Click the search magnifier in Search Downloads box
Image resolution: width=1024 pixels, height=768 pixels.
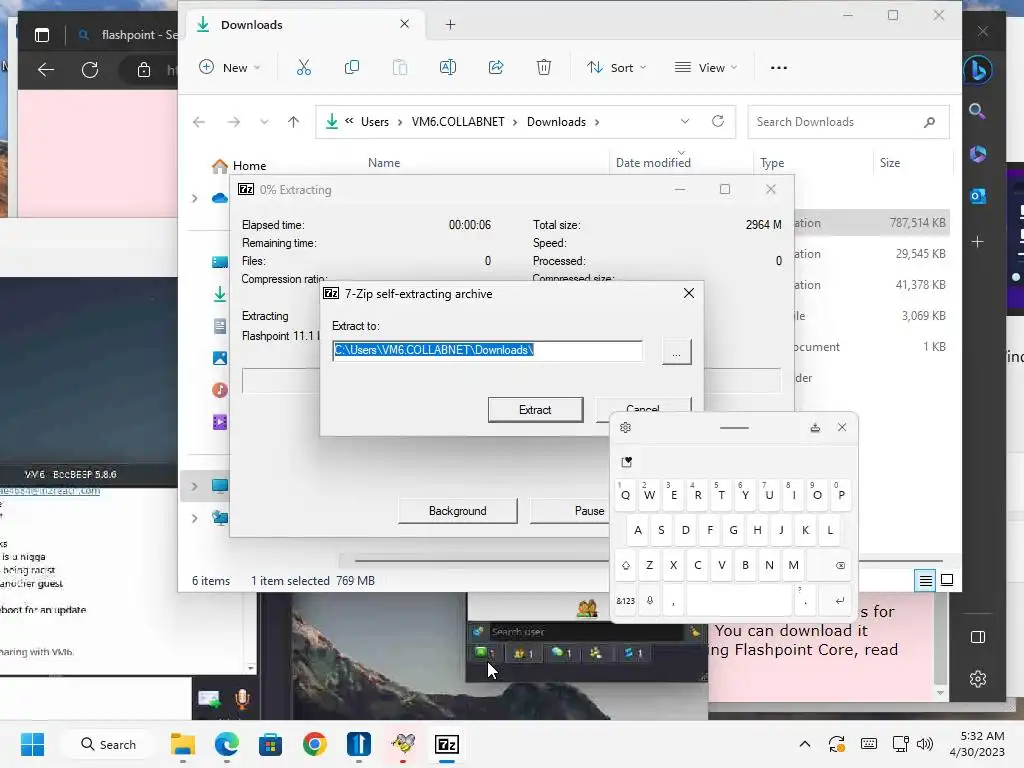click(929, 122)
